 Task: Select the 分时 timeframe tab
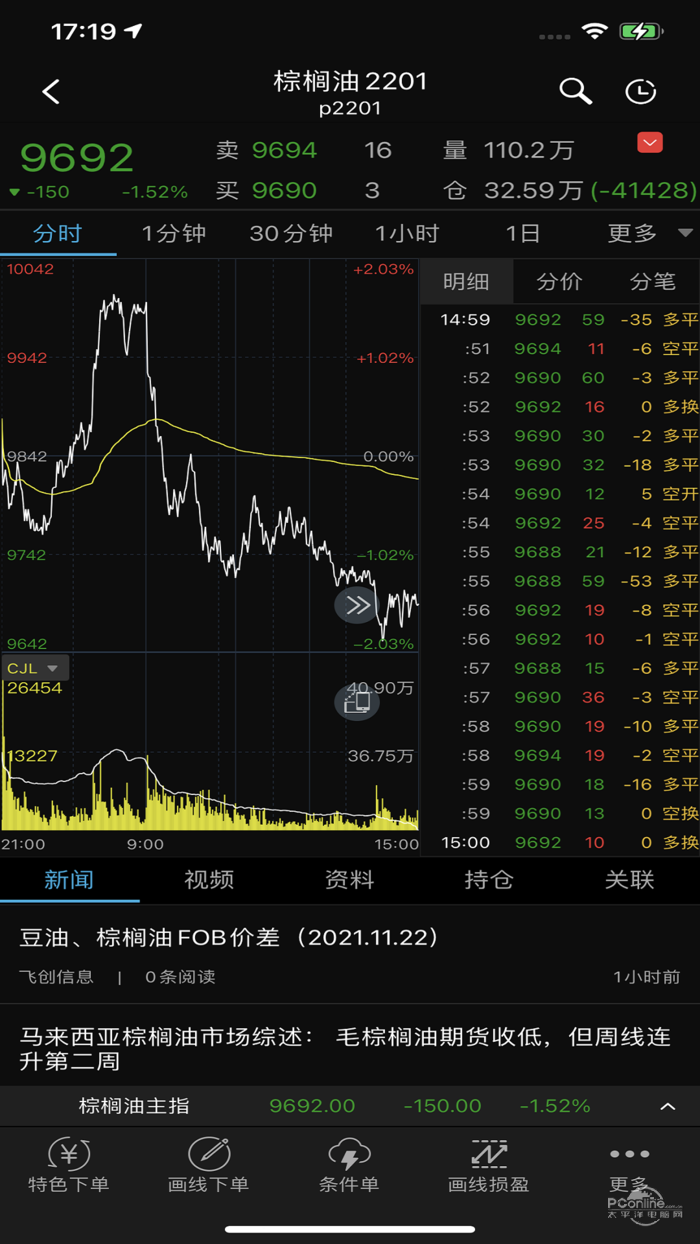pos(58,234)
